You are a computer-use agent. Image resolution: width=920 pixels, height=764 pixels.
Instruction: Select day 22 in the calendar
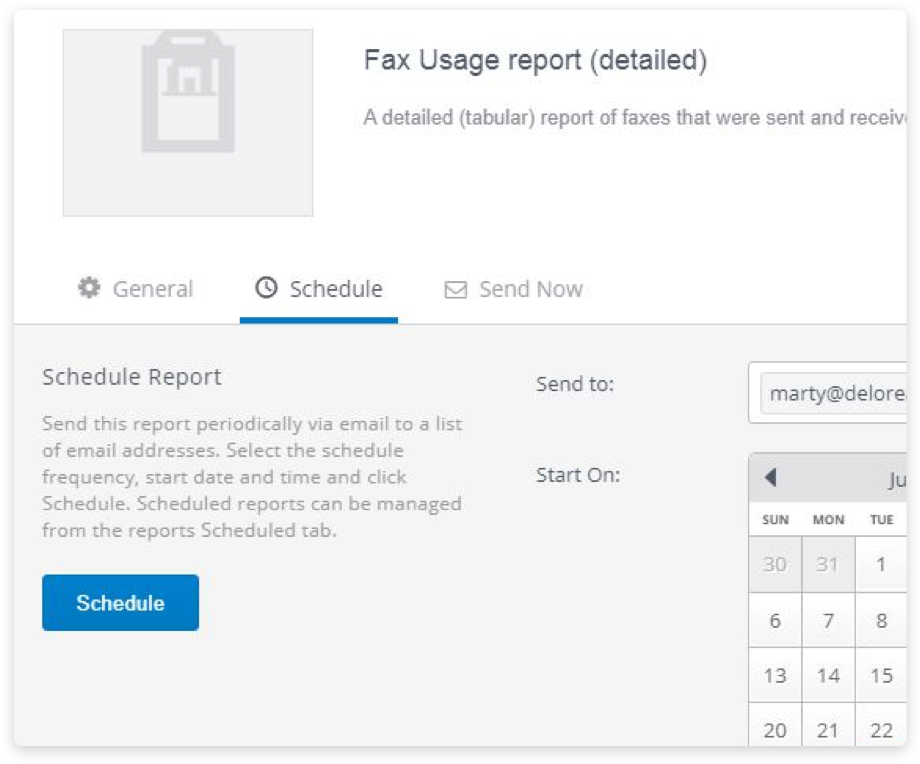[x=881, y=726]
